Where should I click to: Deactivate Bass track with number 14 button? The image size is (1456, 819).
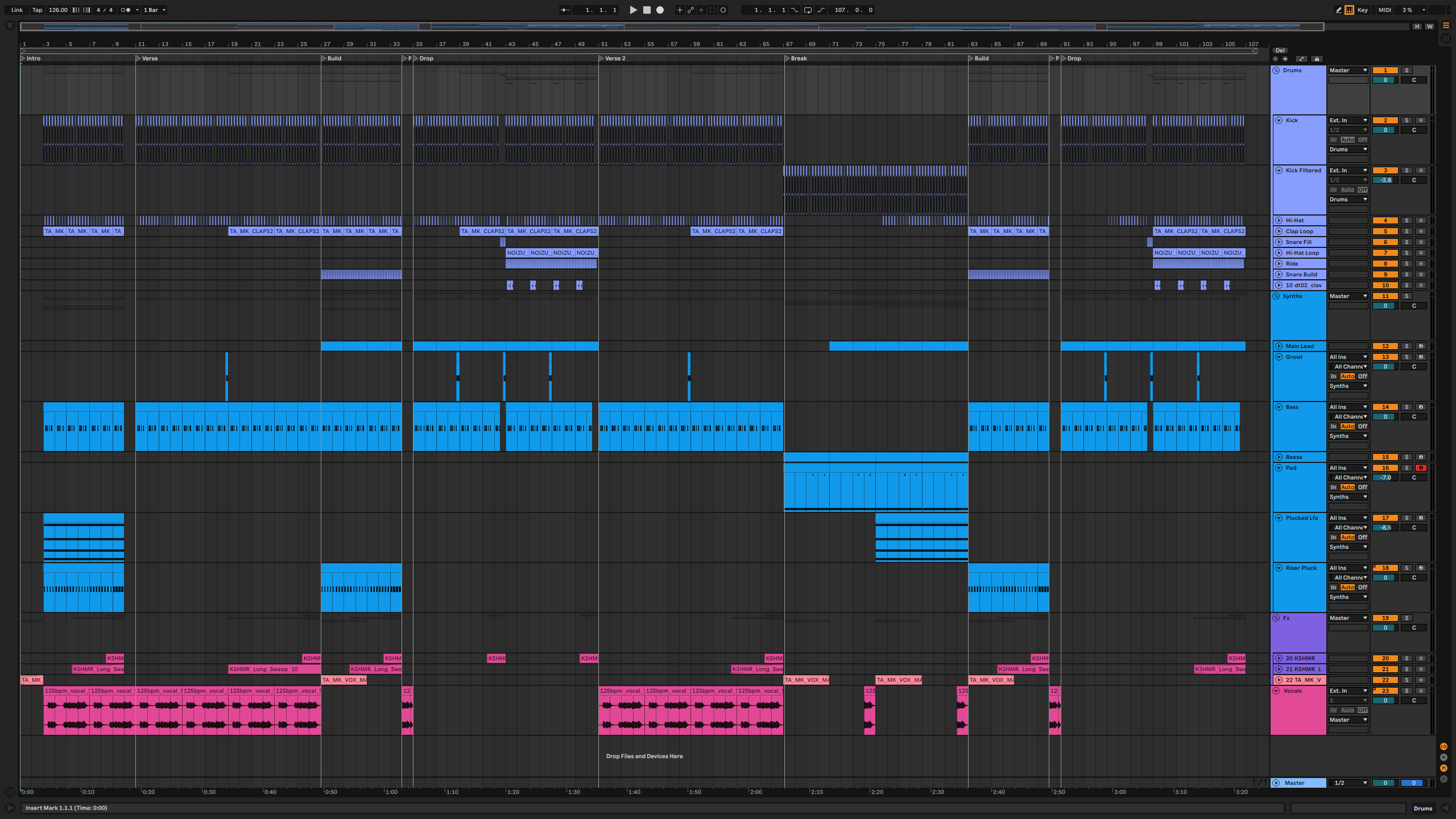pos(1385,407)
